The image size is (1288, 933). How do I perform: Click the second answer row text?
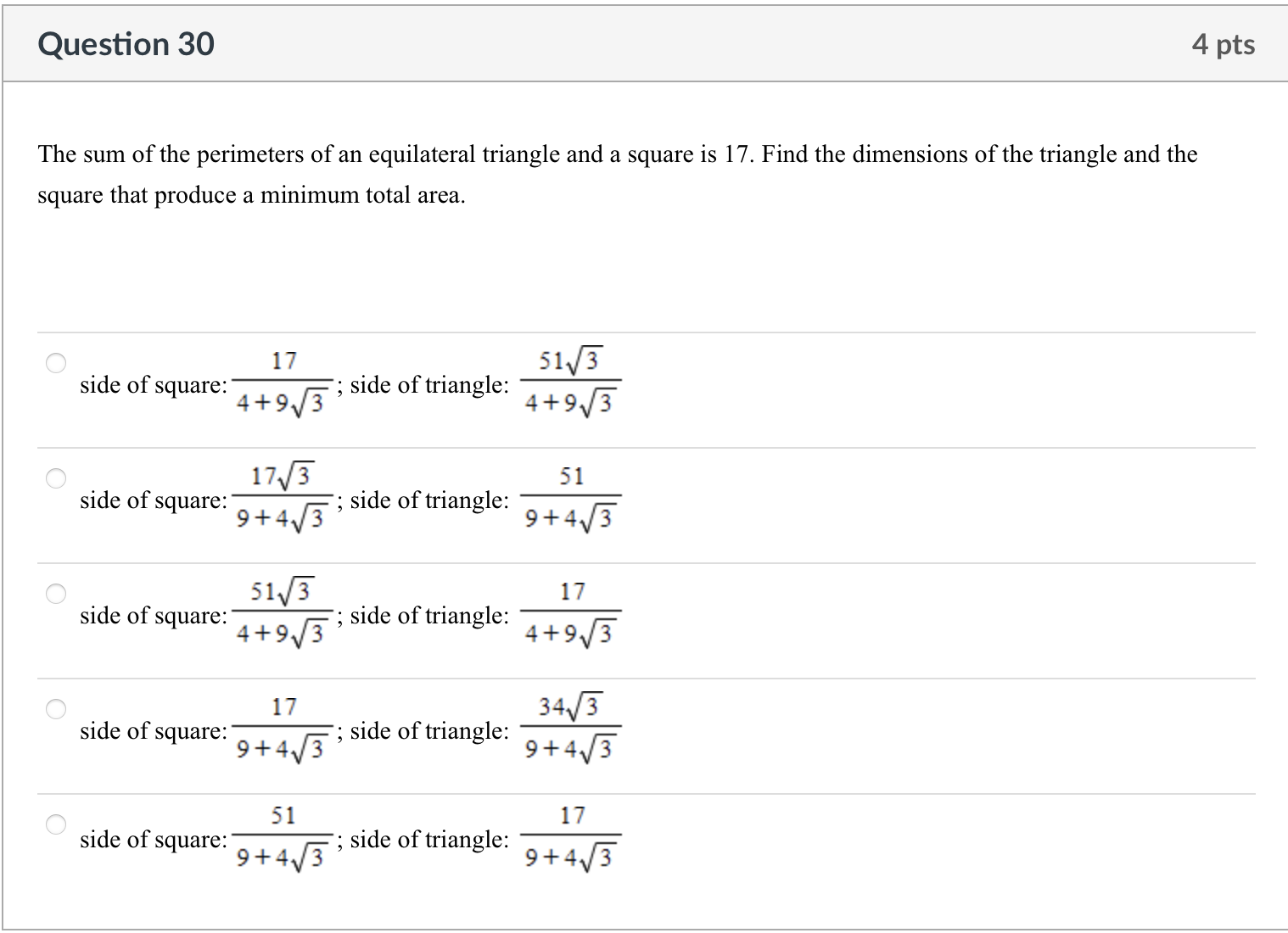tap(151, 500)
